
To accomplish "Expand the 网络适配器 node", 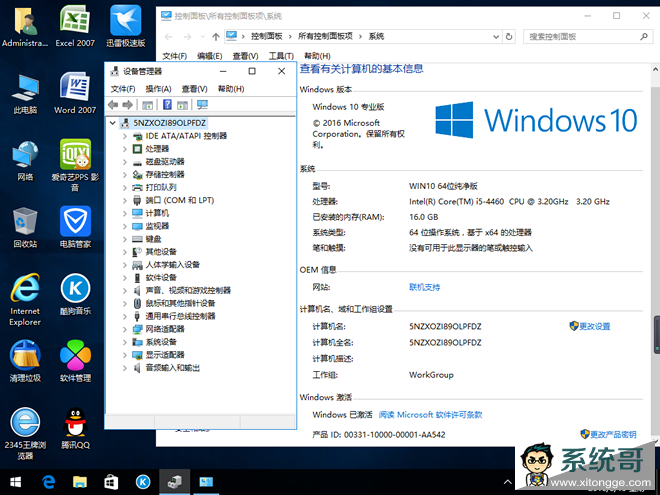I will click(125, 329).
